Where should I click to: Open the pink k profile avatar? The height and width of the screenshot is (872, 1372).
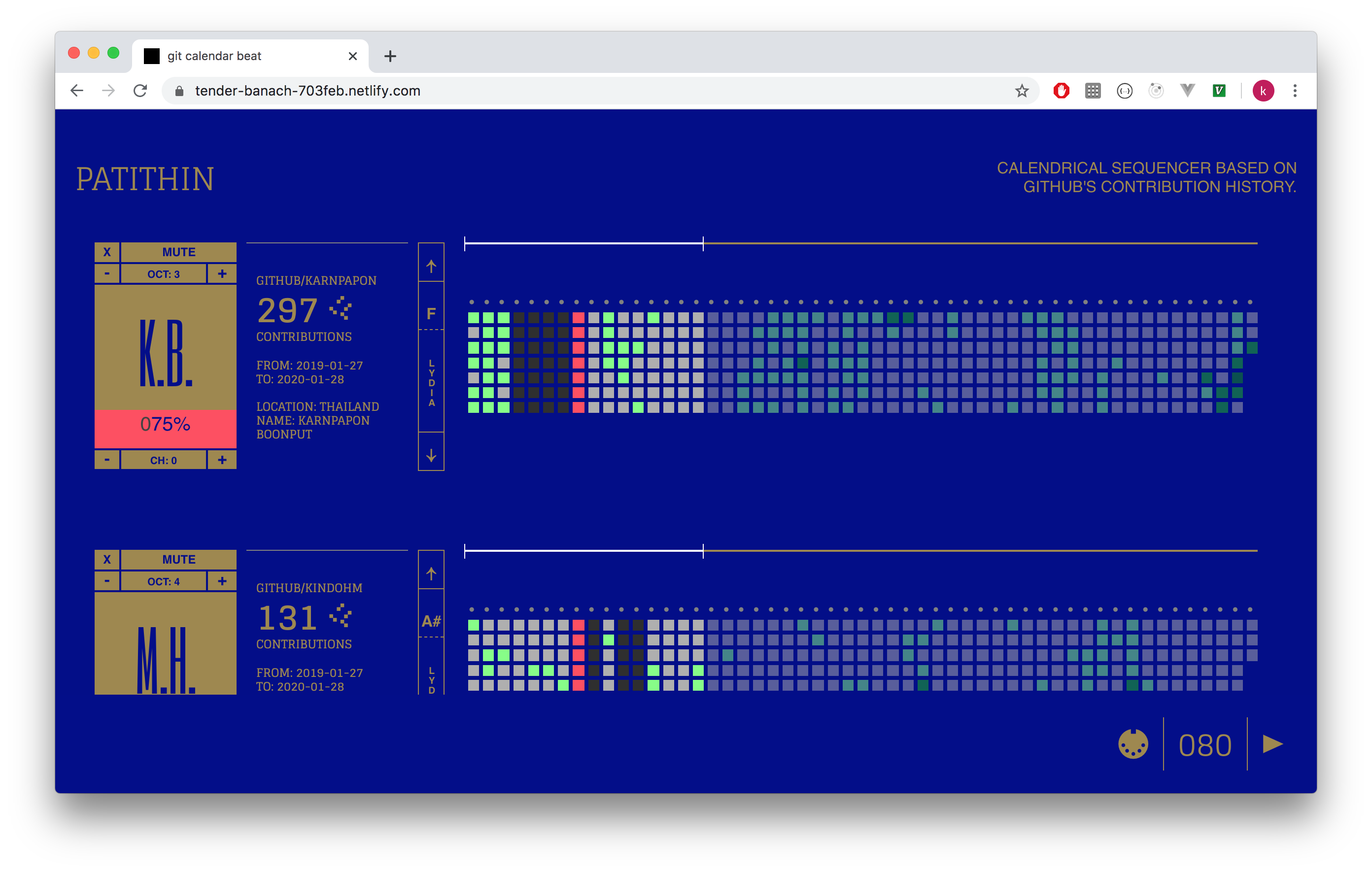(x=1263, y=91)
